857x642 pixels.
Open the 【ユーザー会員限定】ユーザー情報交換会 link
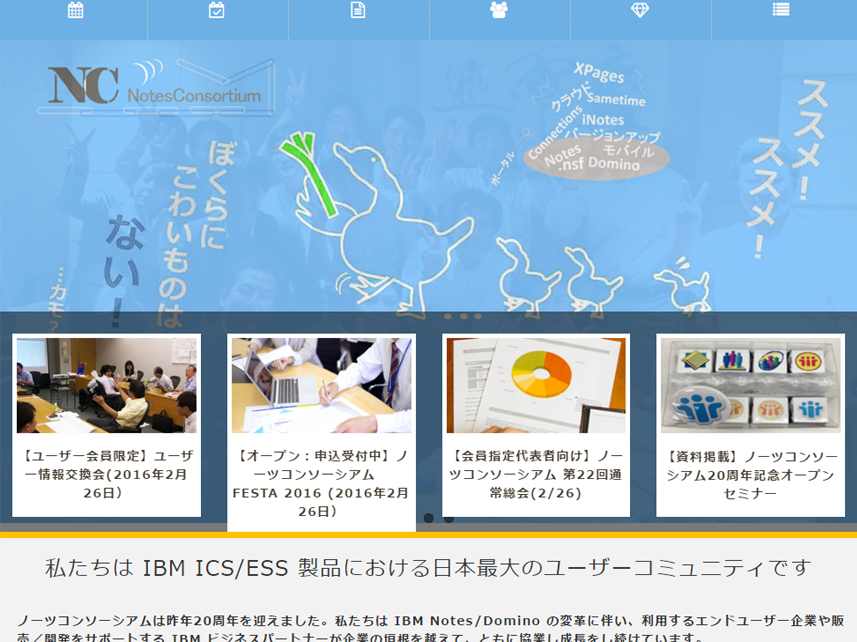click(107, 474)
